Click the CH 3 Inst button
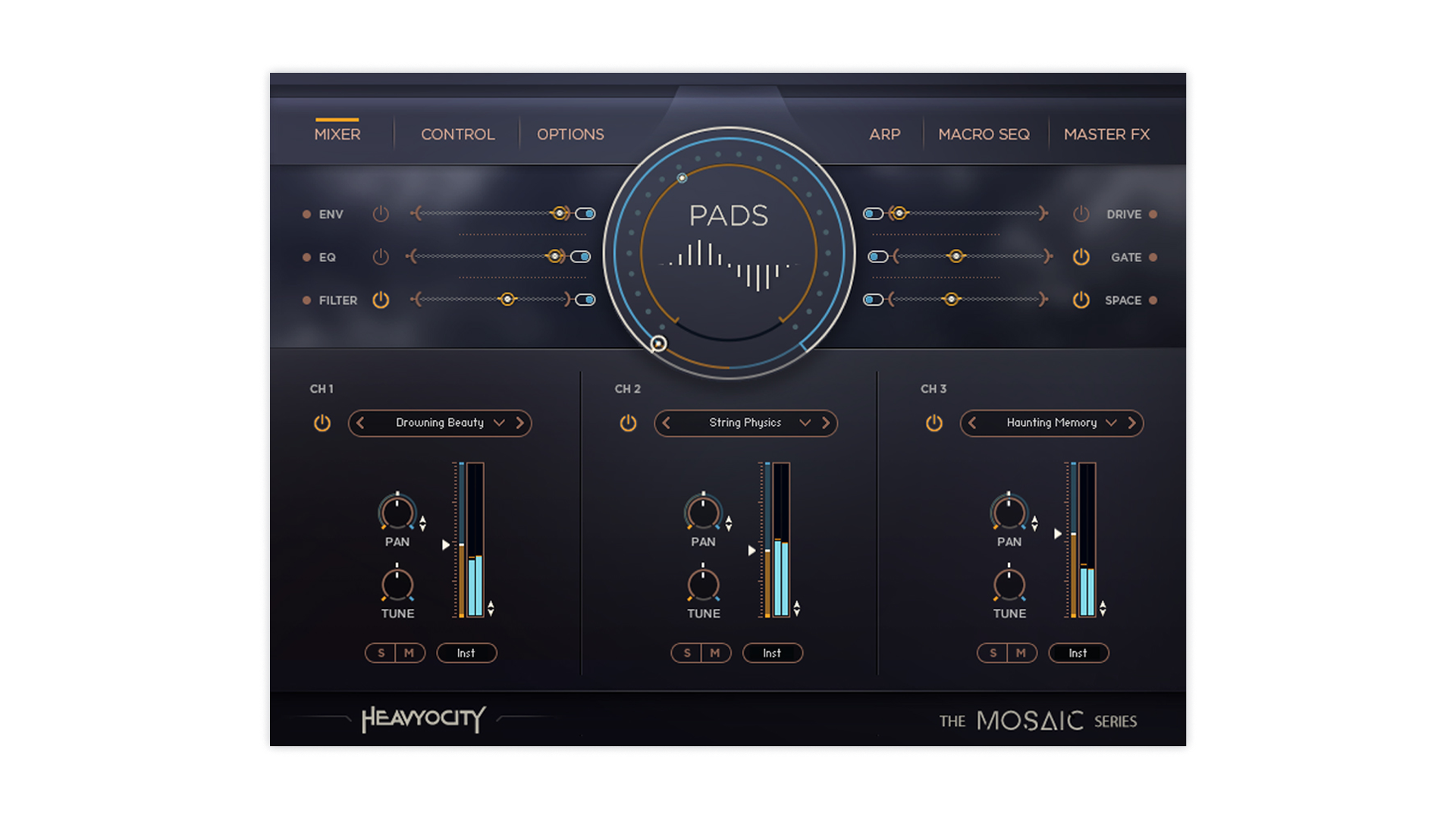1456x819 pixels. point(1078,653)
